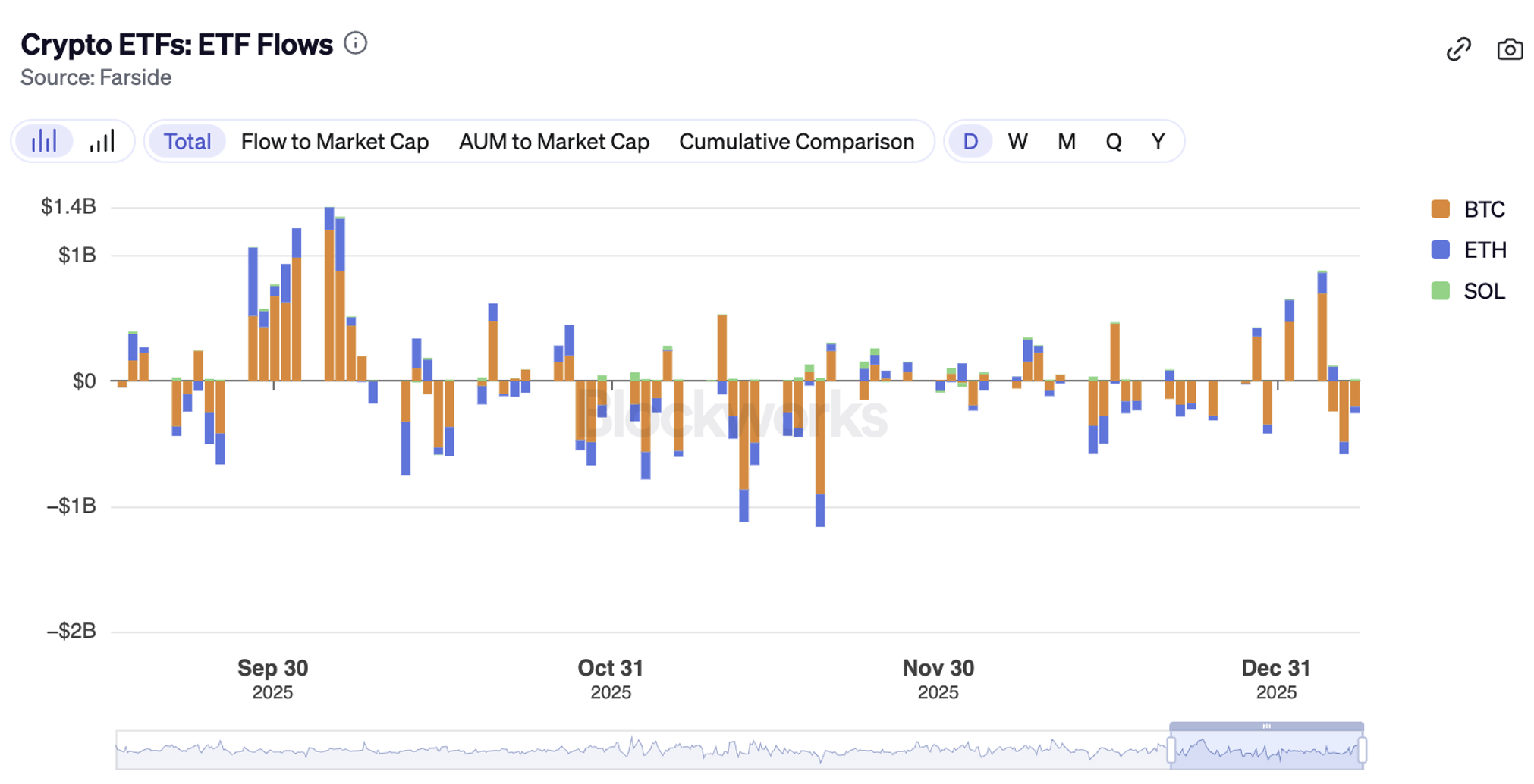The width and height of the screenshot is (1534, 784).
Task: Select the Total tab
Action: pos(187,142)
